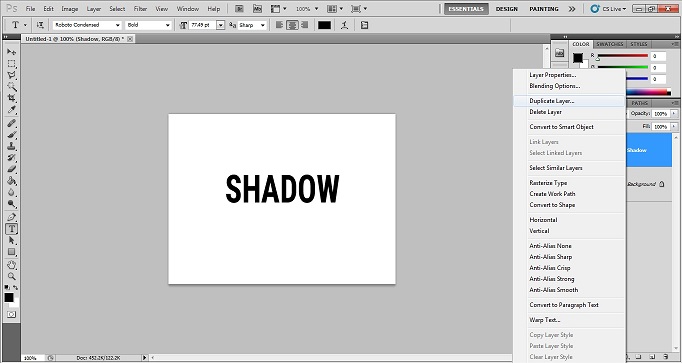Show more workspaces with the chevron

(572, 9)
